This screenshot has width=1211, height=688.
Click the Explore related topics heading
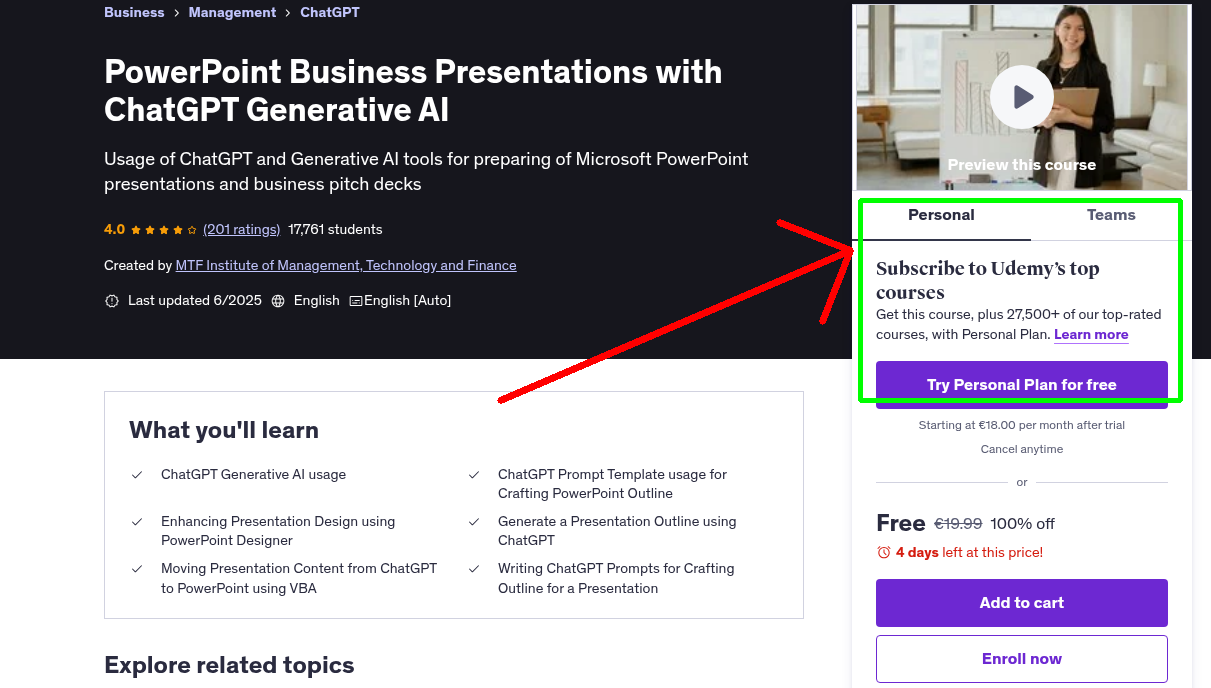point(229,665)
